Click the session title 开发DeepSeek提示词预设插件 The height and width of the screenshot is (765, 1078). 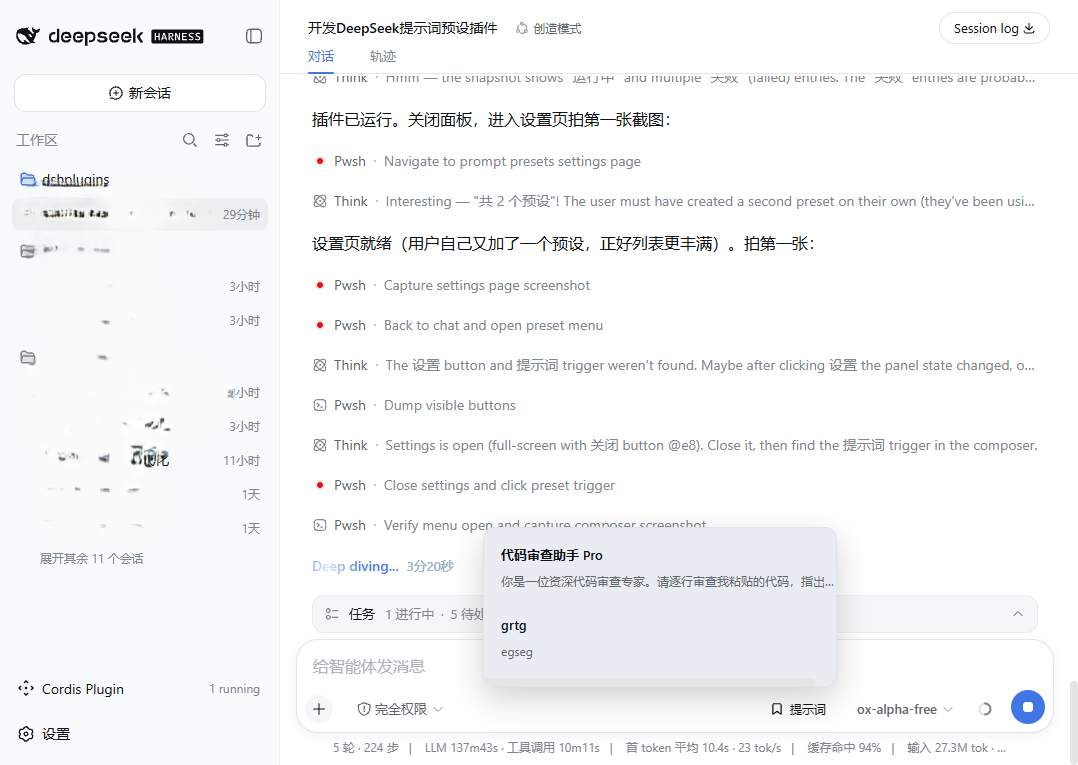402,28
